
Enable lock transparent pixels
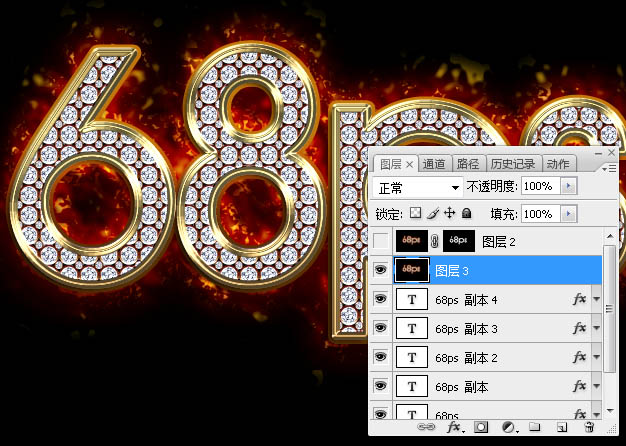(x=416, y=214)
